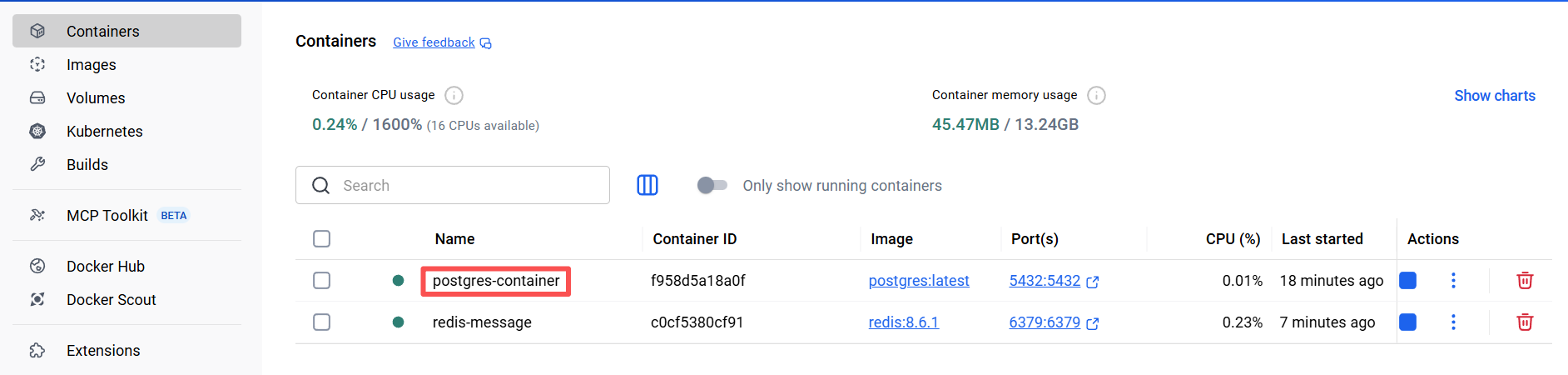Click external-link icon beside 6379:6379
Screen dimensions: 1568x375
(1093, 324)
